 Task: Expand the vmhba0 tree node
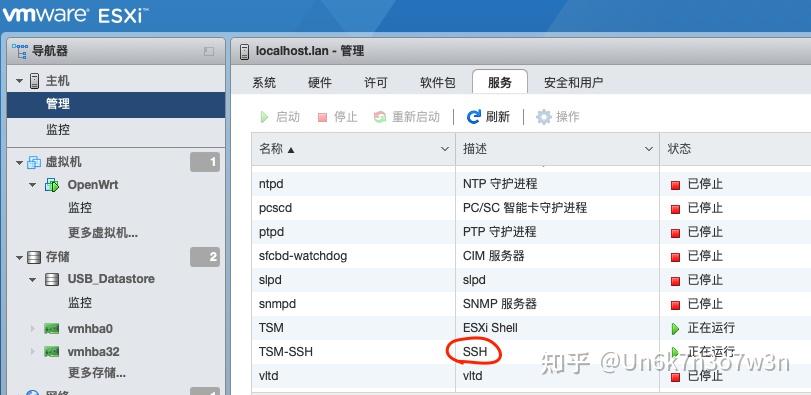pos(33,328)
